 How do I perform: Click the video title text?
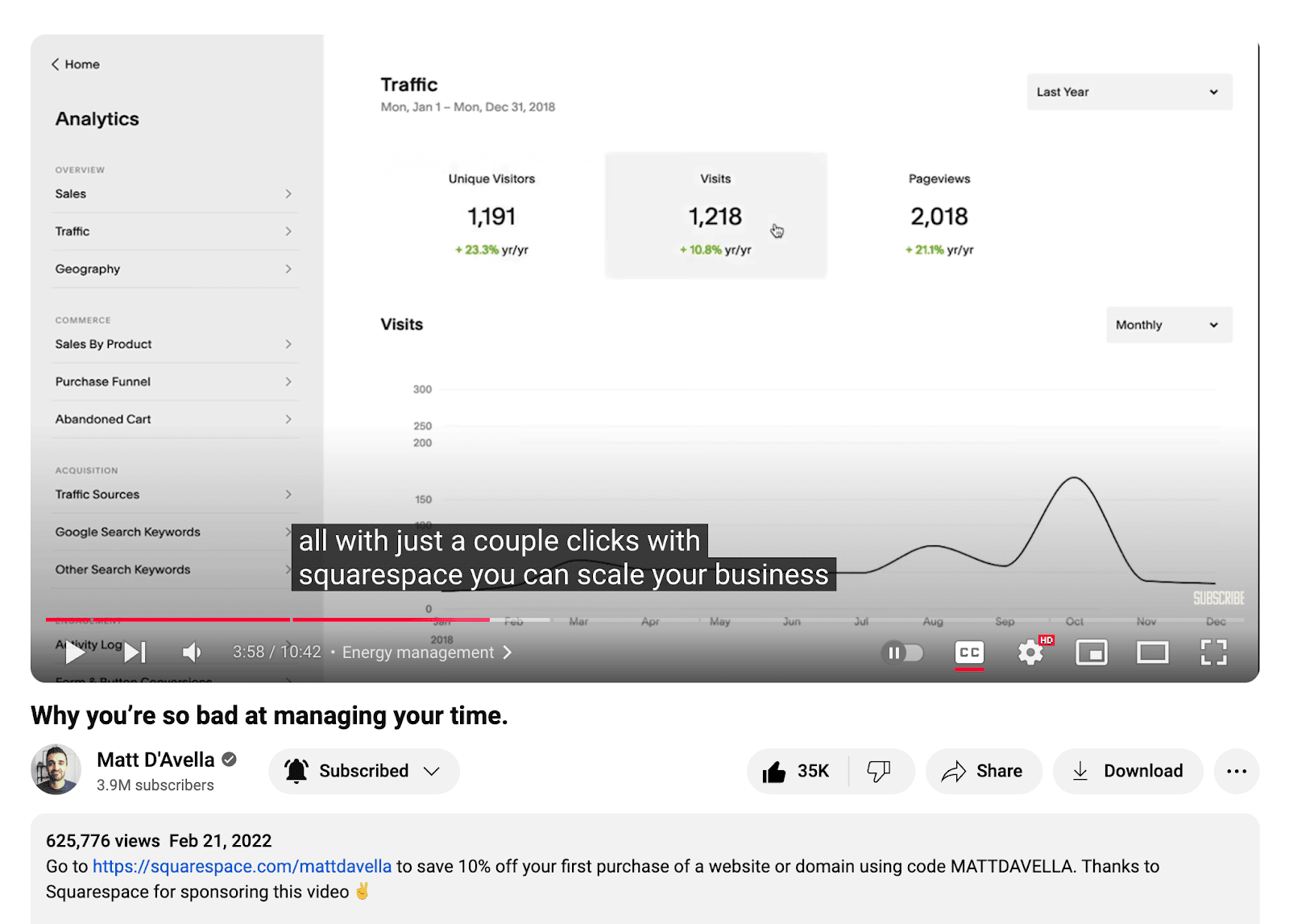pos(269,715)
